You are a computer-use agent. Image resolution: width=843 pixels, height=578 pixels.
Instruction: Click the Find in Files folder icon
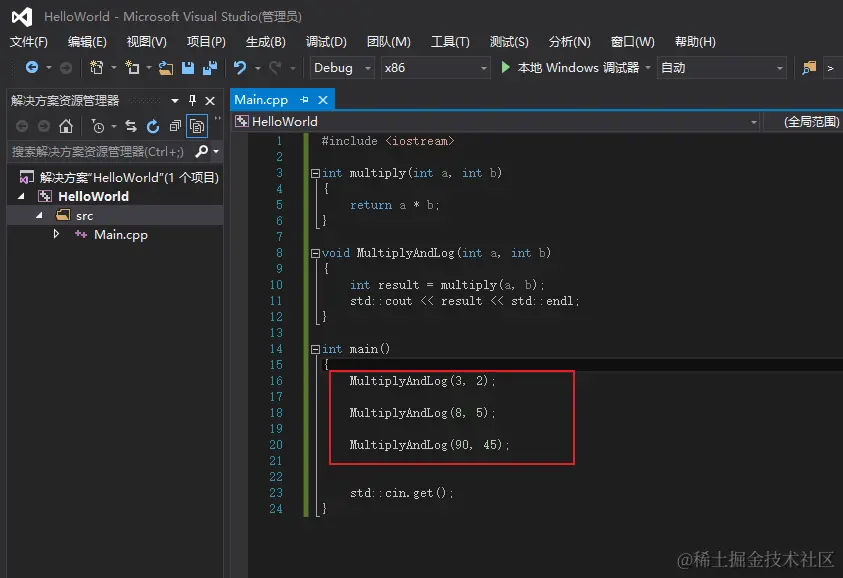pyautogui.click(x=809, y=68)
